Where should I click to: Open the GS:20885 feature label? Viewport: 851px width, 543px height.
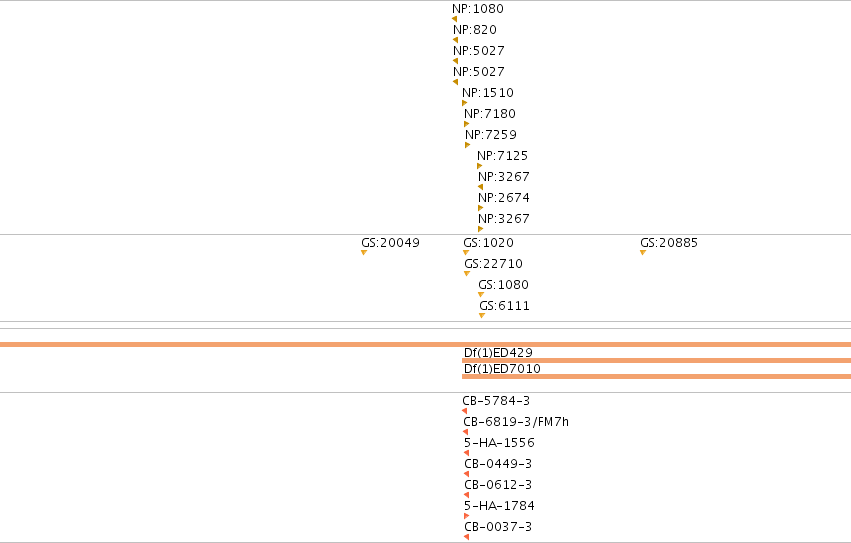pos(669,243)
